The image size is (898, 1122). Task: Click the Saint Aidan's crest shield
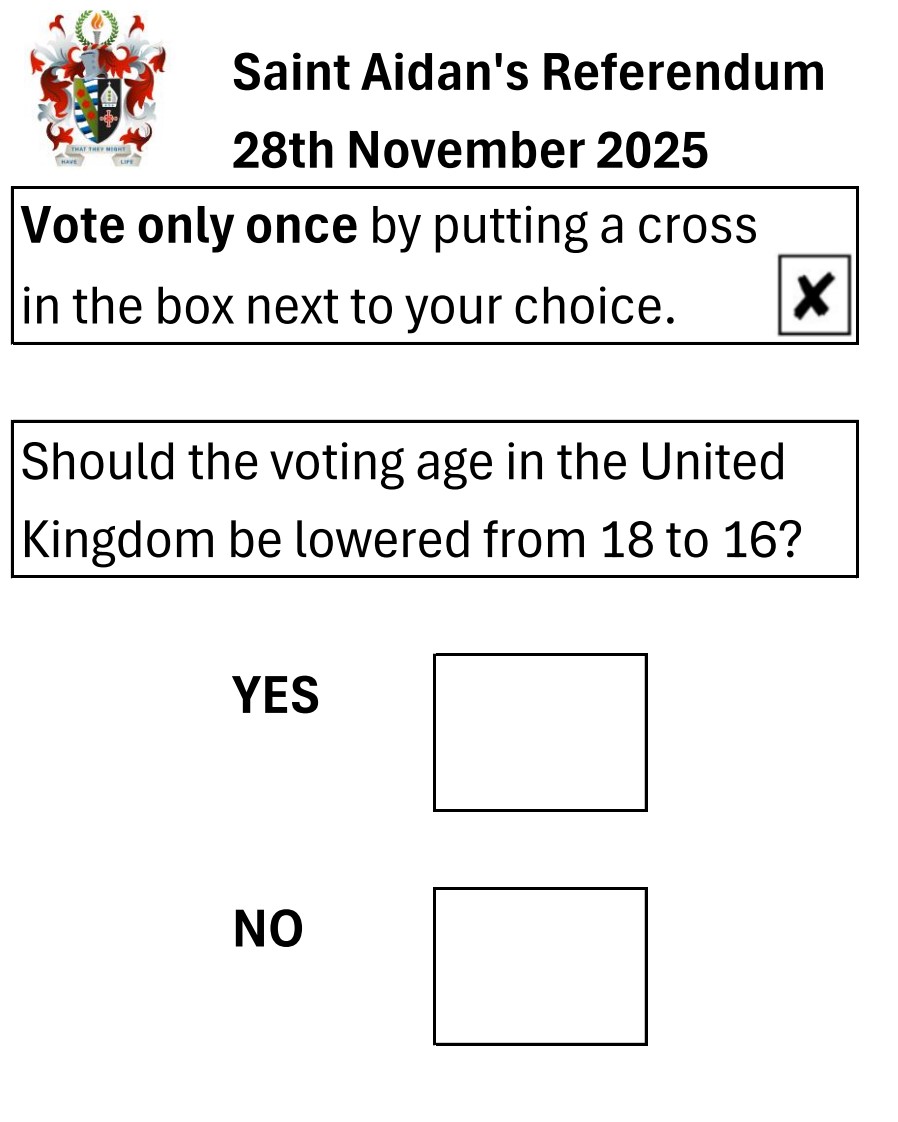pos(97,103)
